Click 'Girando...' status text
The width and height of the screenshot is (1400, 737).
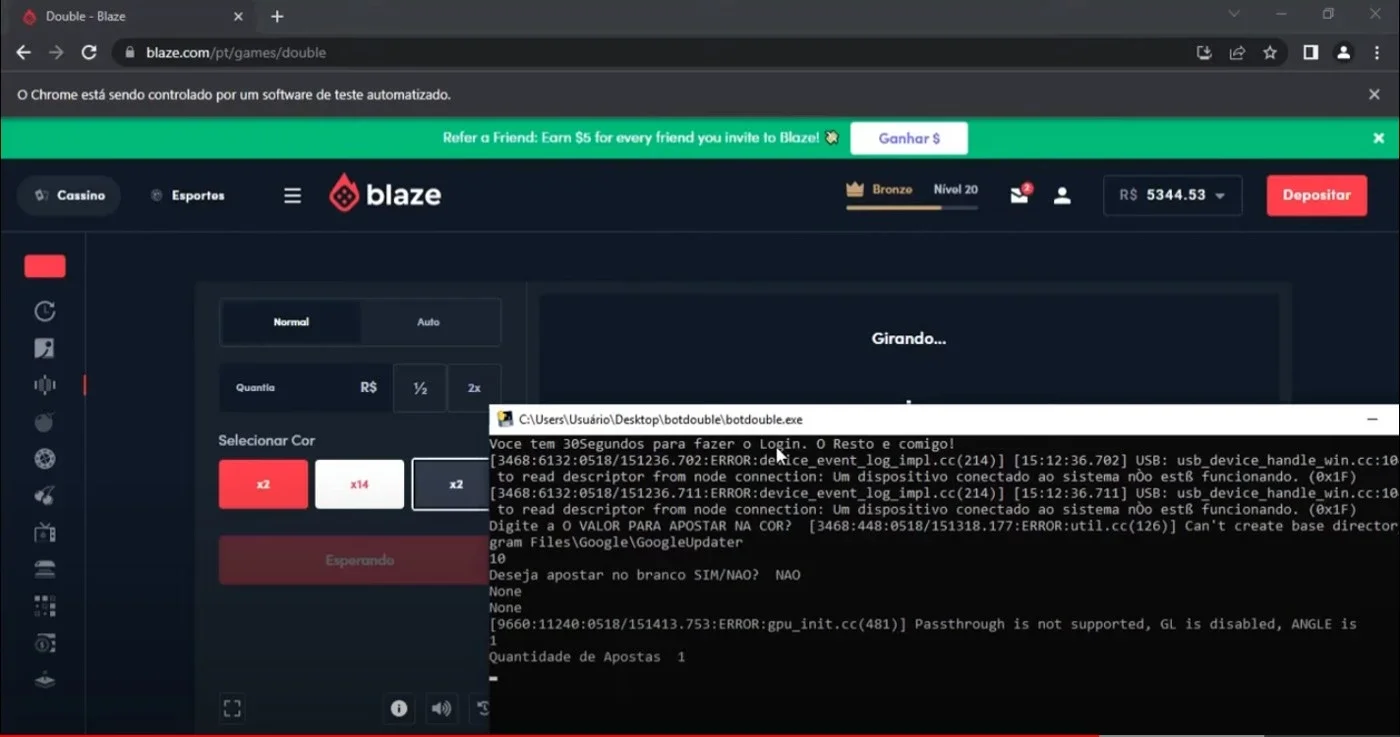pos(908,338)
